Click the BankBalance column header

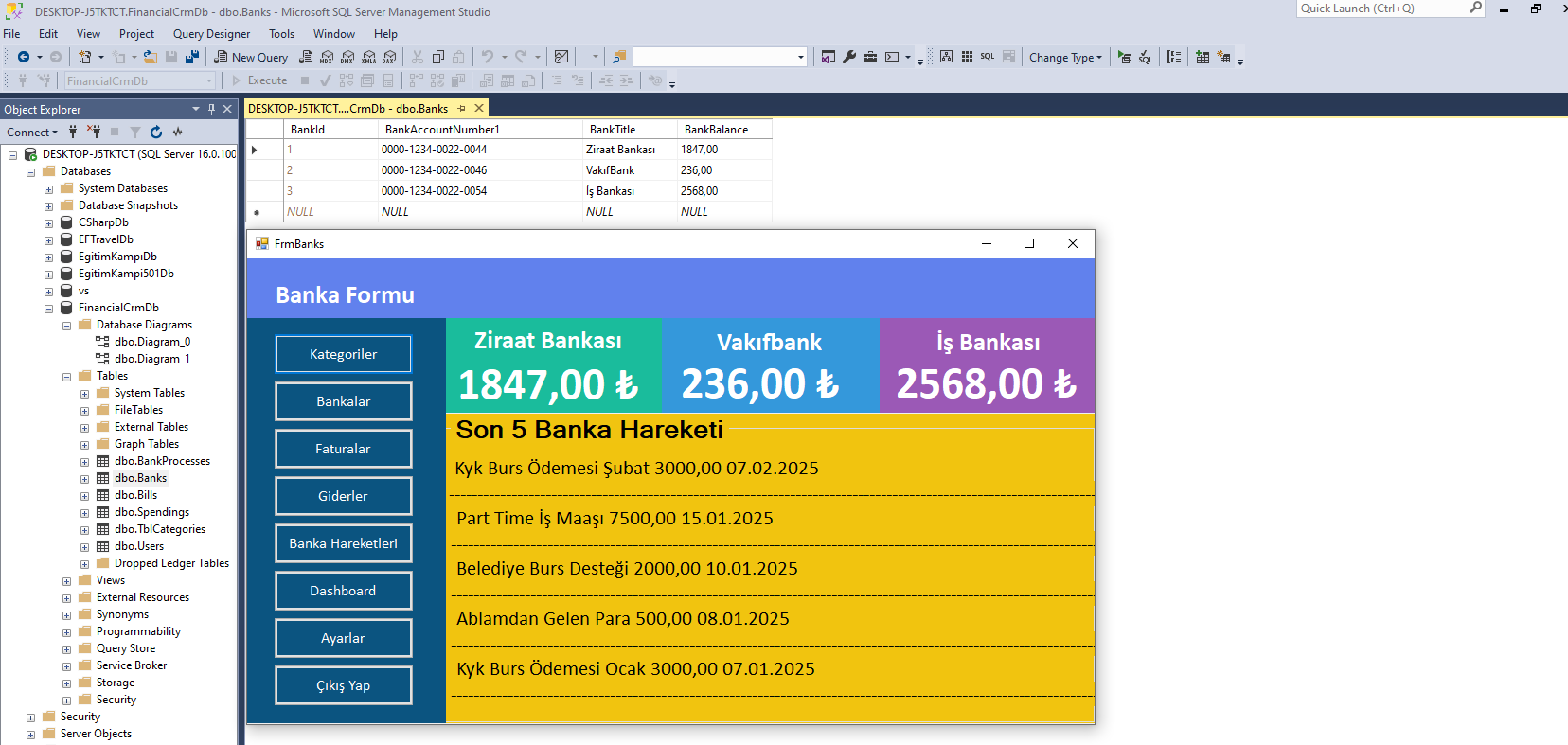[x=724, y=129]
